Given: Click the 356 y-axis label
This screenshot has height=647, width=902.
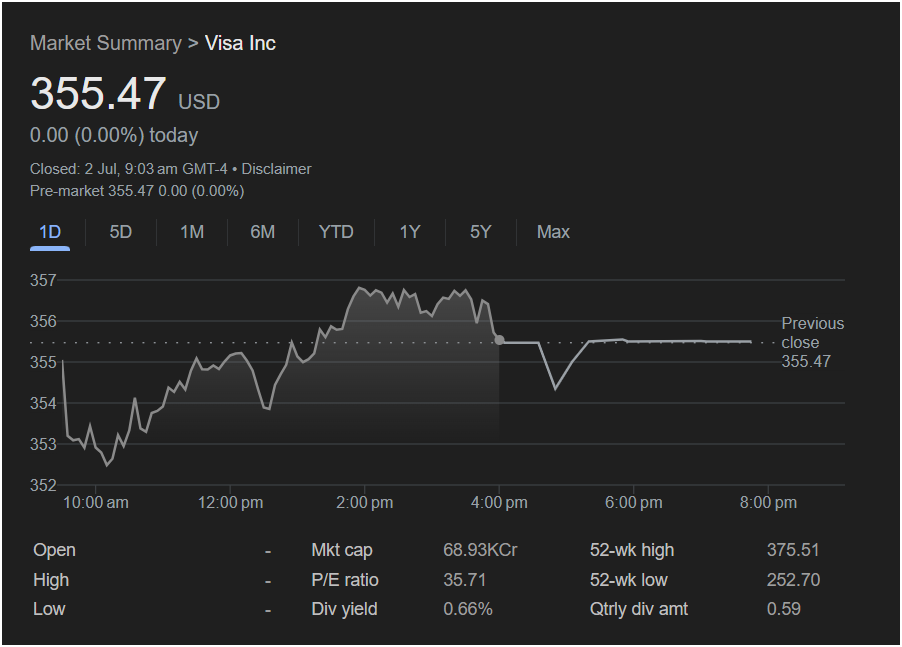Looking at the screenshot, I should 43,321.
